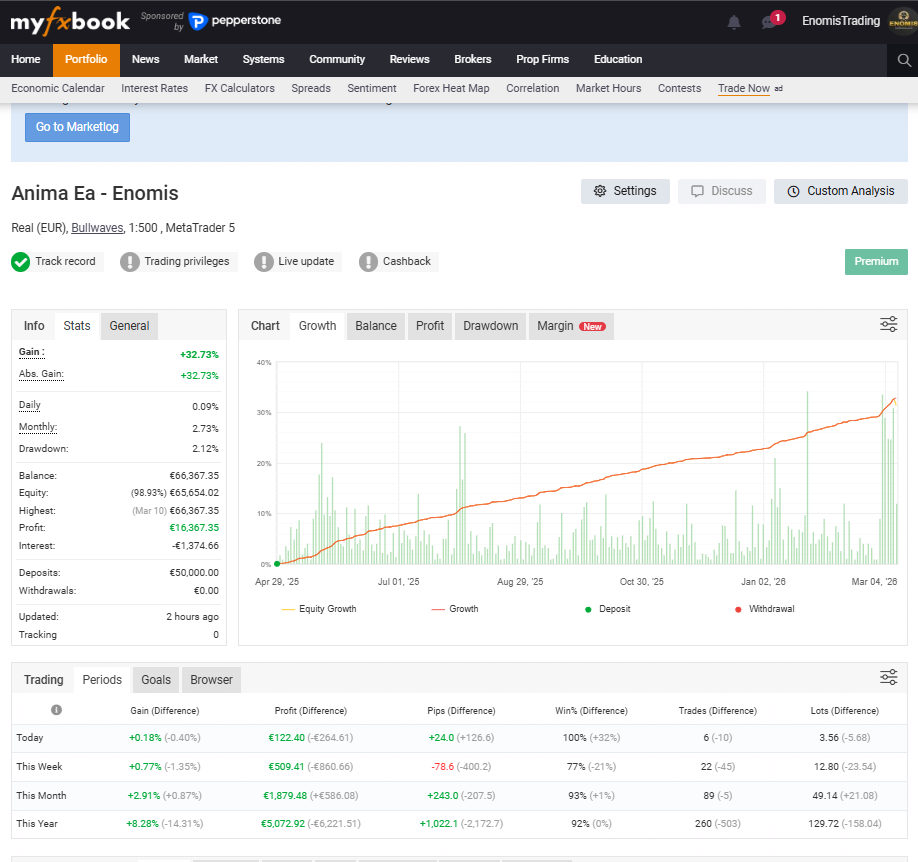Viewport: 918px width, 862px height.
Task: Select the Stats info tab
Action: pyautogui.click(x=77, y=326)
